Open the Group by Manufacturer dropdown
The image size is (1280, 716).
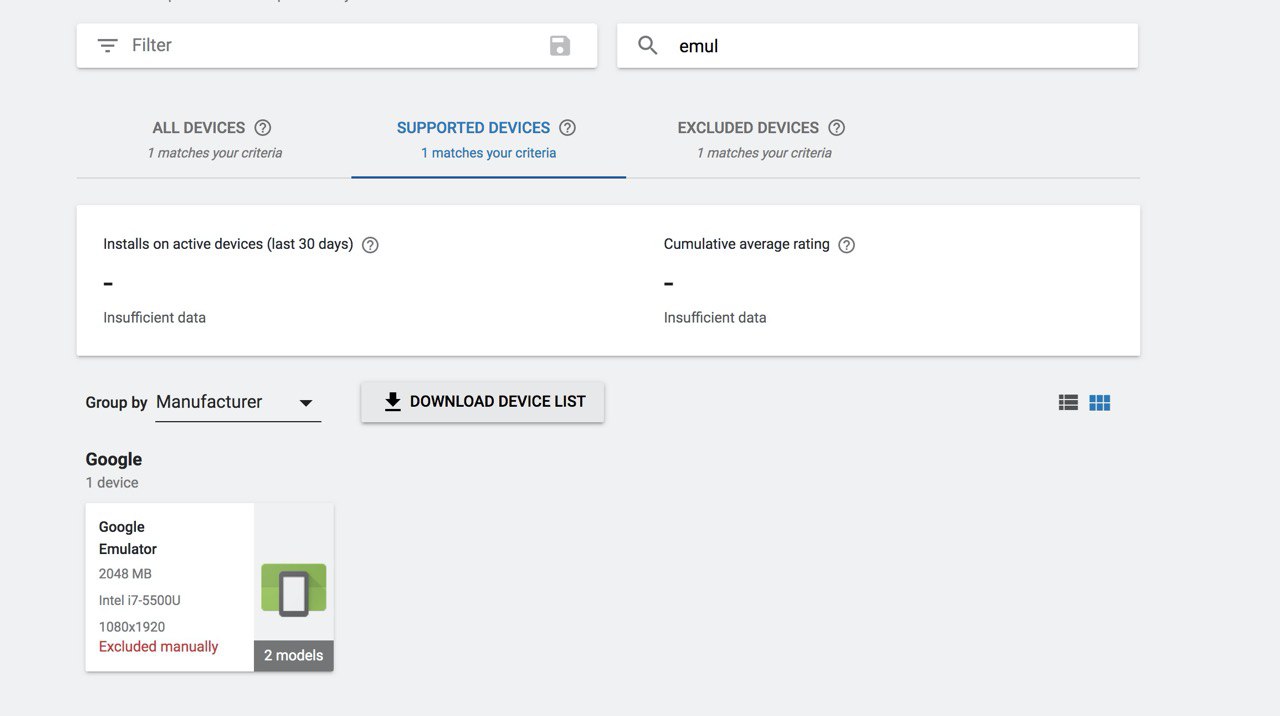point(238,403)
